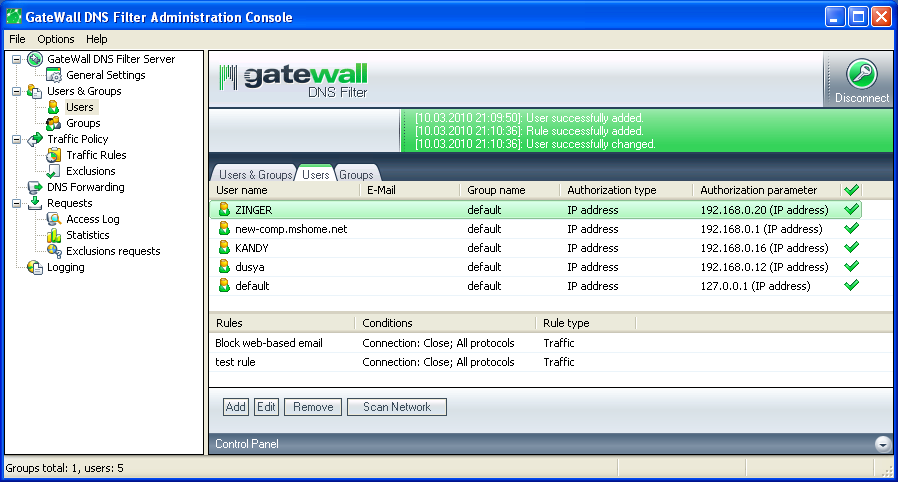
Task: Toggle the enabled checkmark for ZINGER
Action: click(852, 210)
